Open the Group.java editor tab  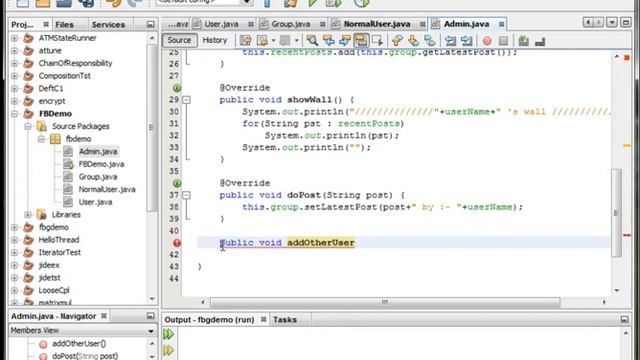tap(291, 24)
